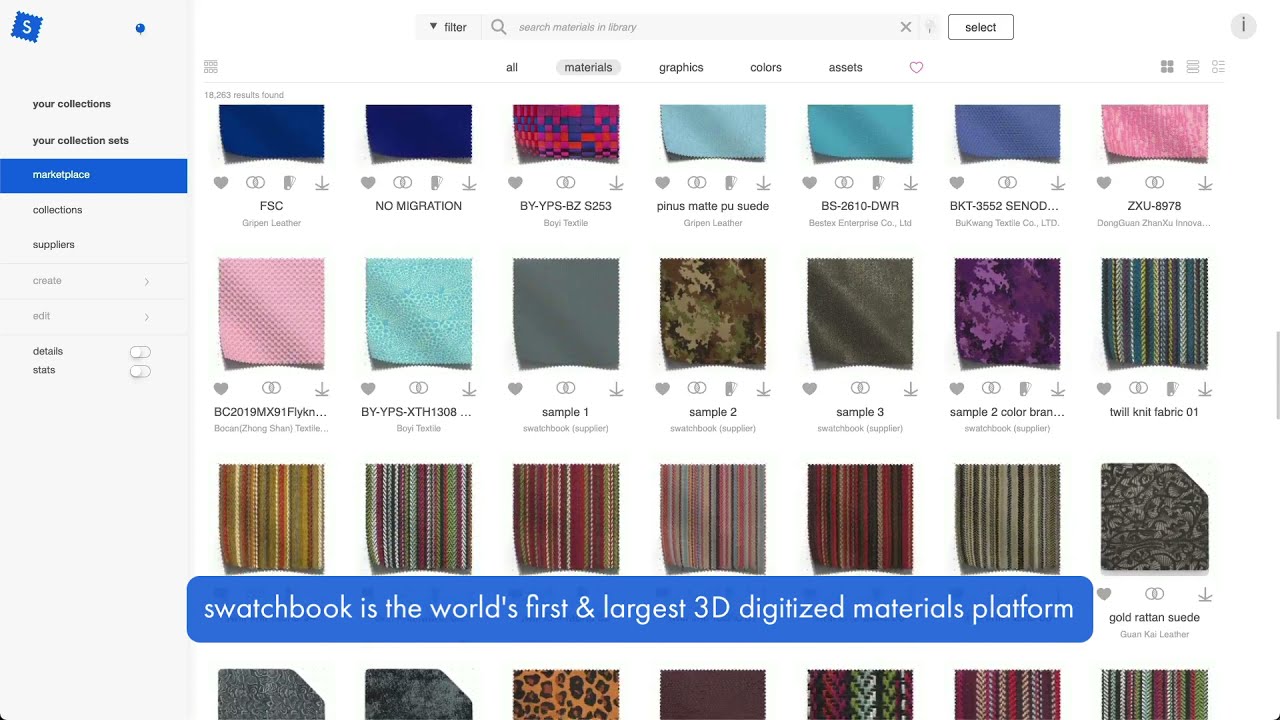Show favorites with the pink heart tab
This screenshot has height=720, width=1280.
[x=916, y=68]
